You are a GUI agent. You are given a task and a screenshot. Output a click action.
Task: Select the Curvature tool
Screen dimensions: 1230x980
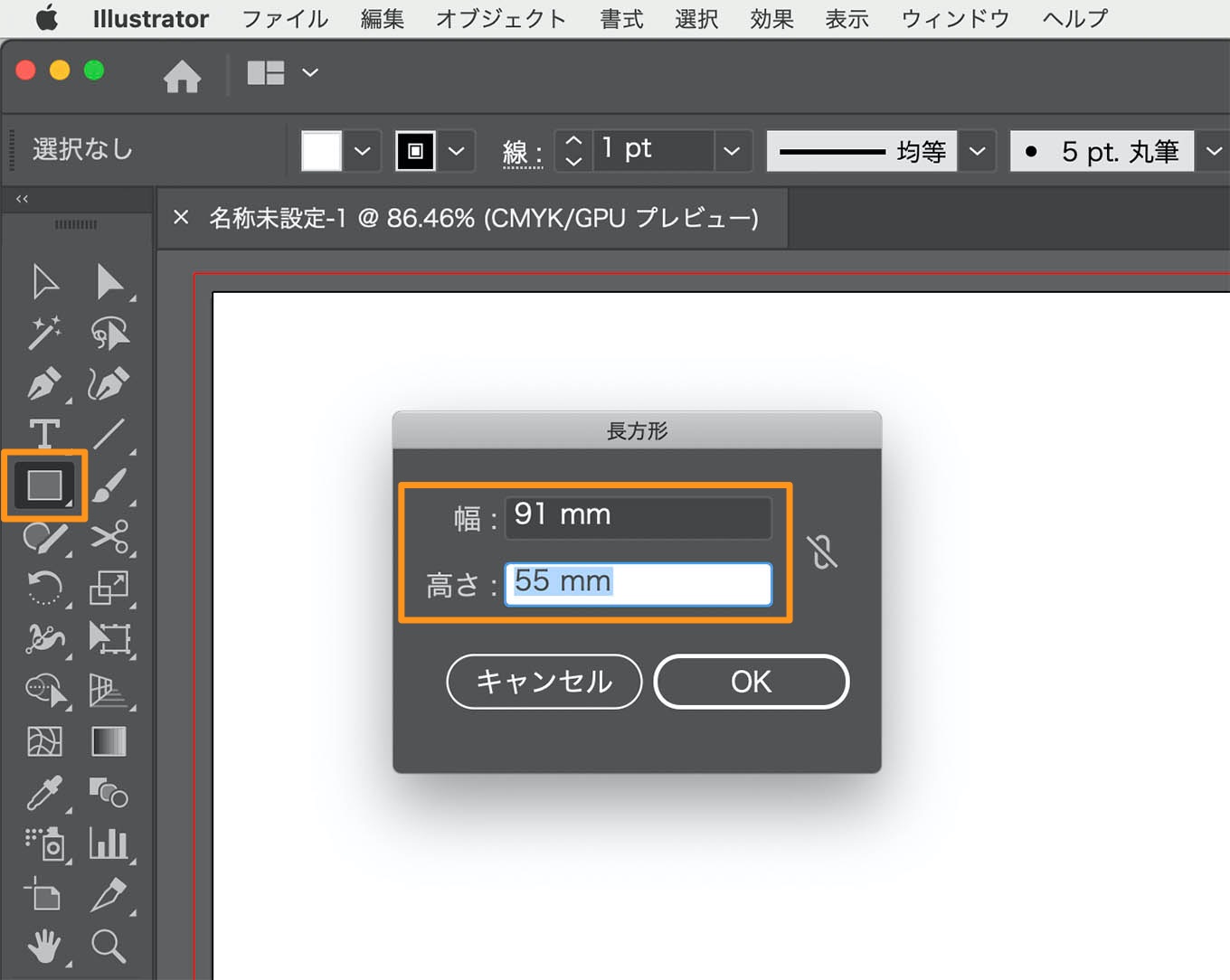click(x=109, y=383)
